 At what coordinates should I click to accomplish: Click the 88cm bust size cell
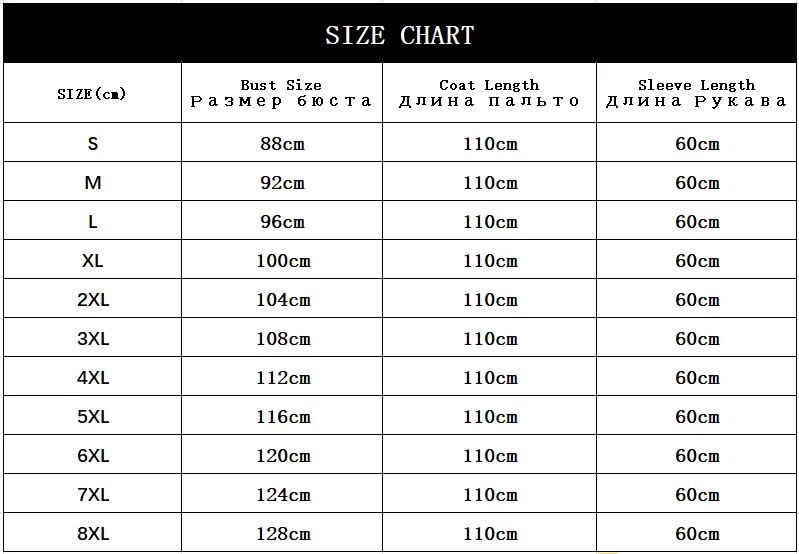[281, 144]
